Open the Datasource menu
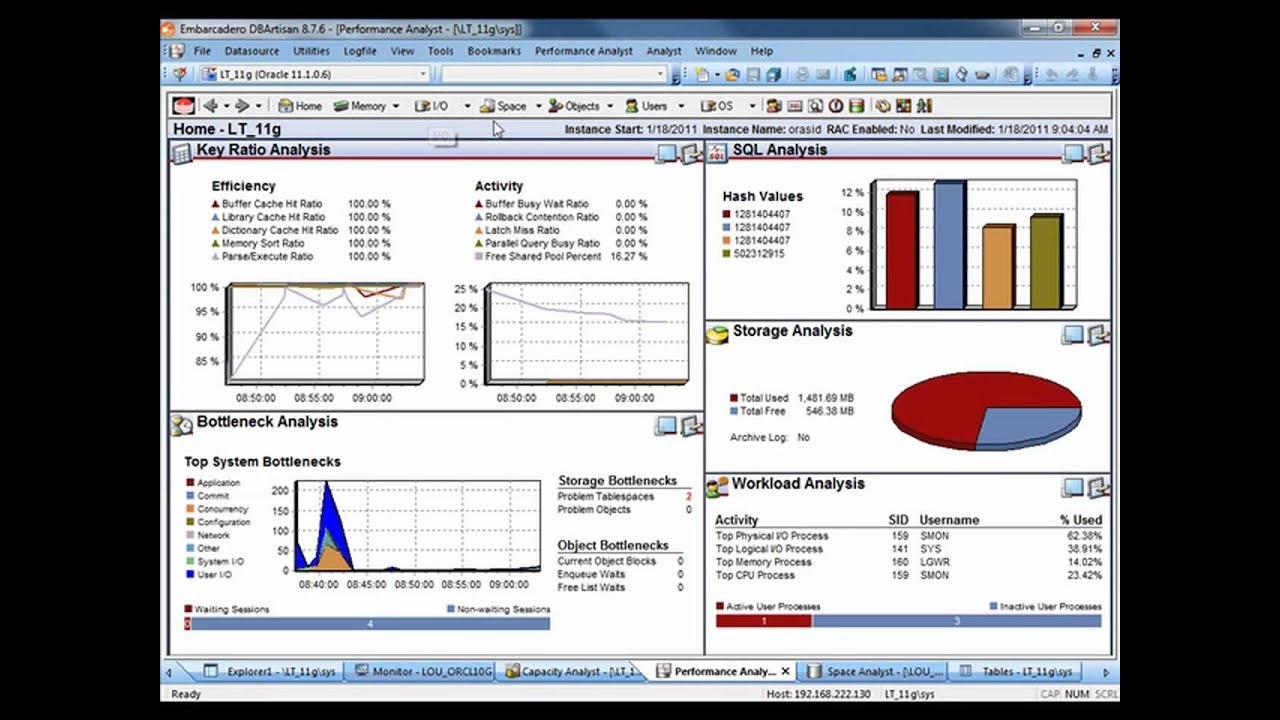The width and height of the screenshot is (1280, 720). [252, 51]
